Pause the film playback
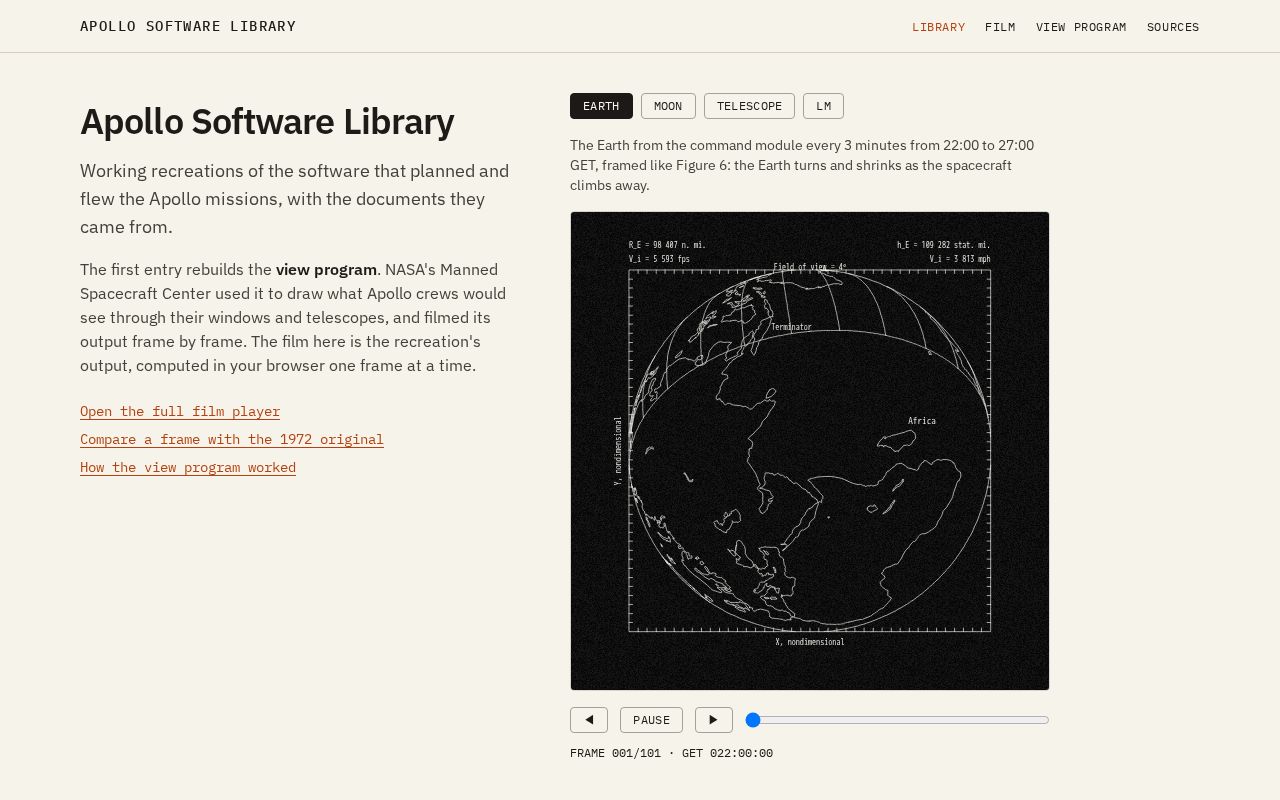Image resolution: width=1280 pixels, height=800 pixels. pyautogui.click(x=651, y=720)
